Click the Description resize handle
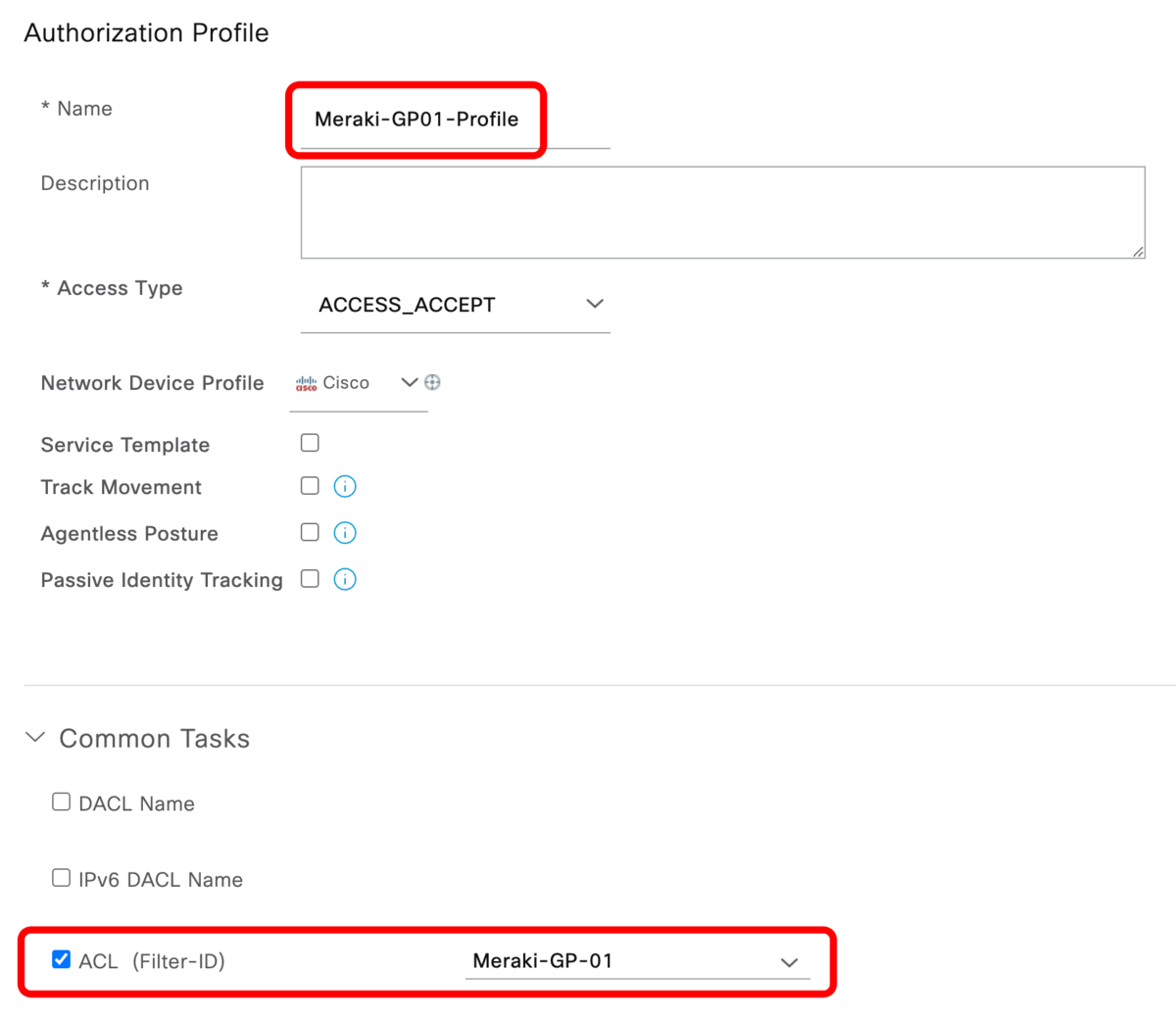Screen dimensions: 1176x1019 click(x=1138, y=252)
